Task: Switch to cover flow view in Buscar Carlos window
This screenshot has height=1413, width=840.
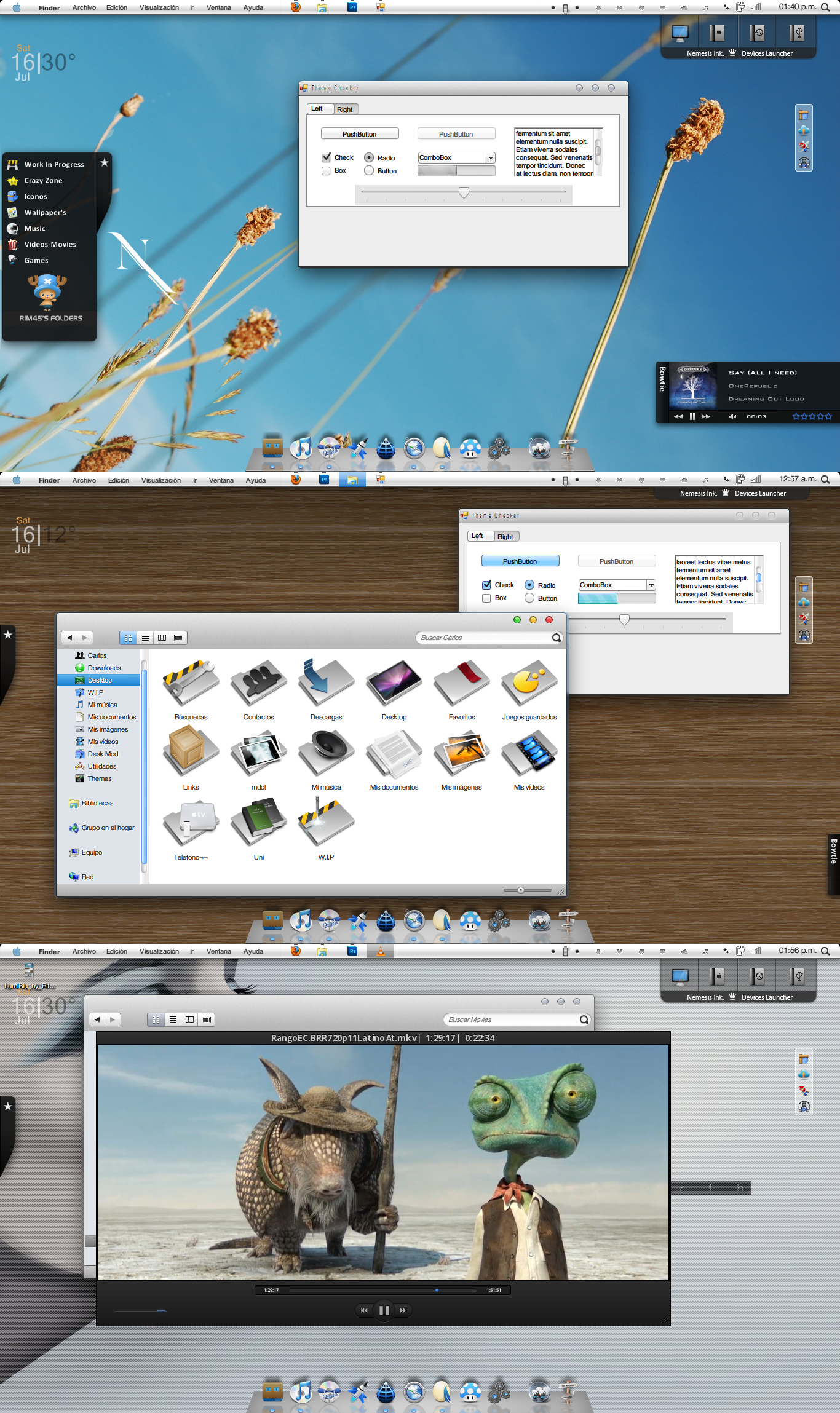Action: tap(178, 638)
